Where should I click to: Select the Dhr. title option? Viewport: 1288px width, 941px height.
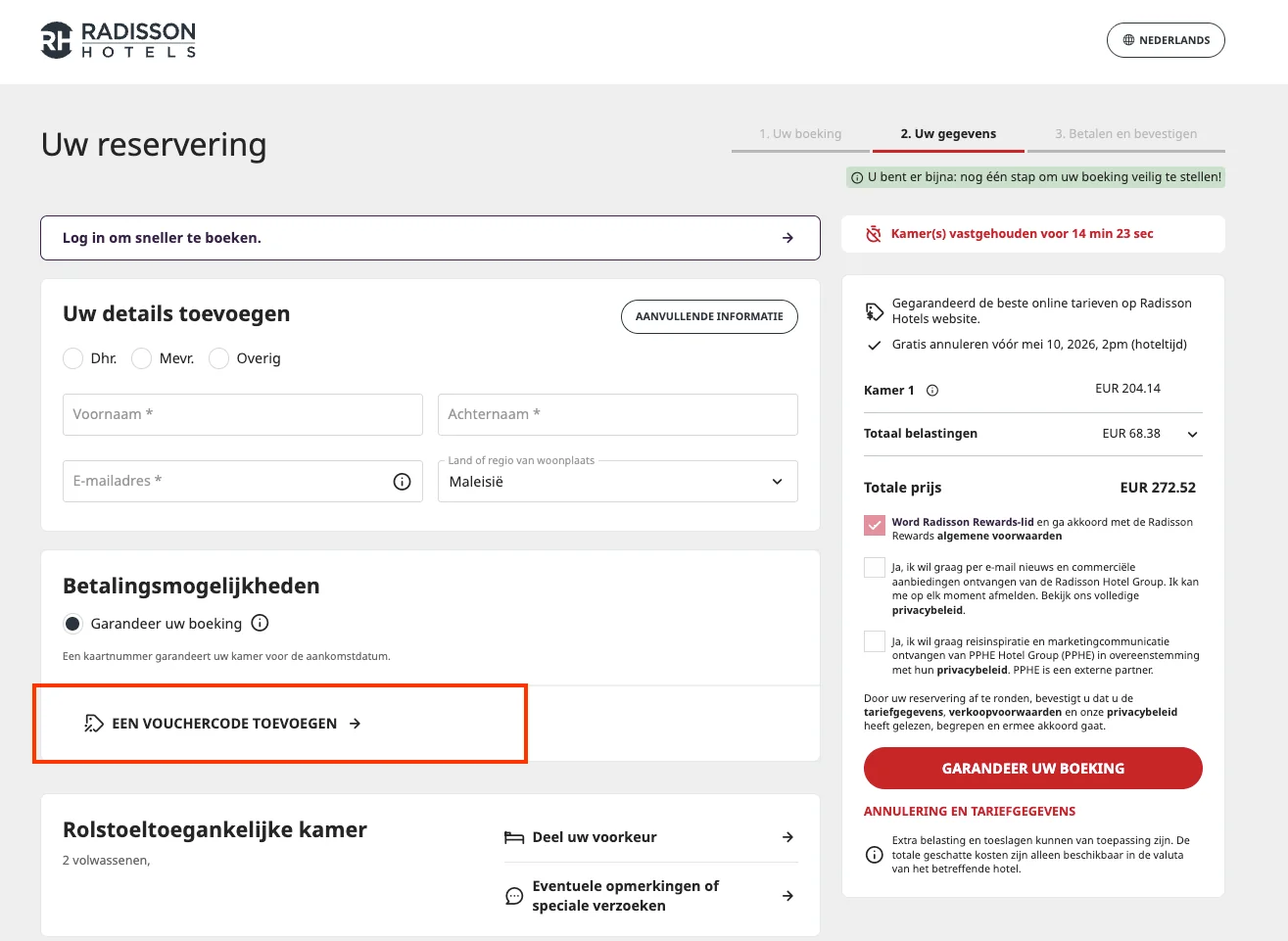pos(72,358)
